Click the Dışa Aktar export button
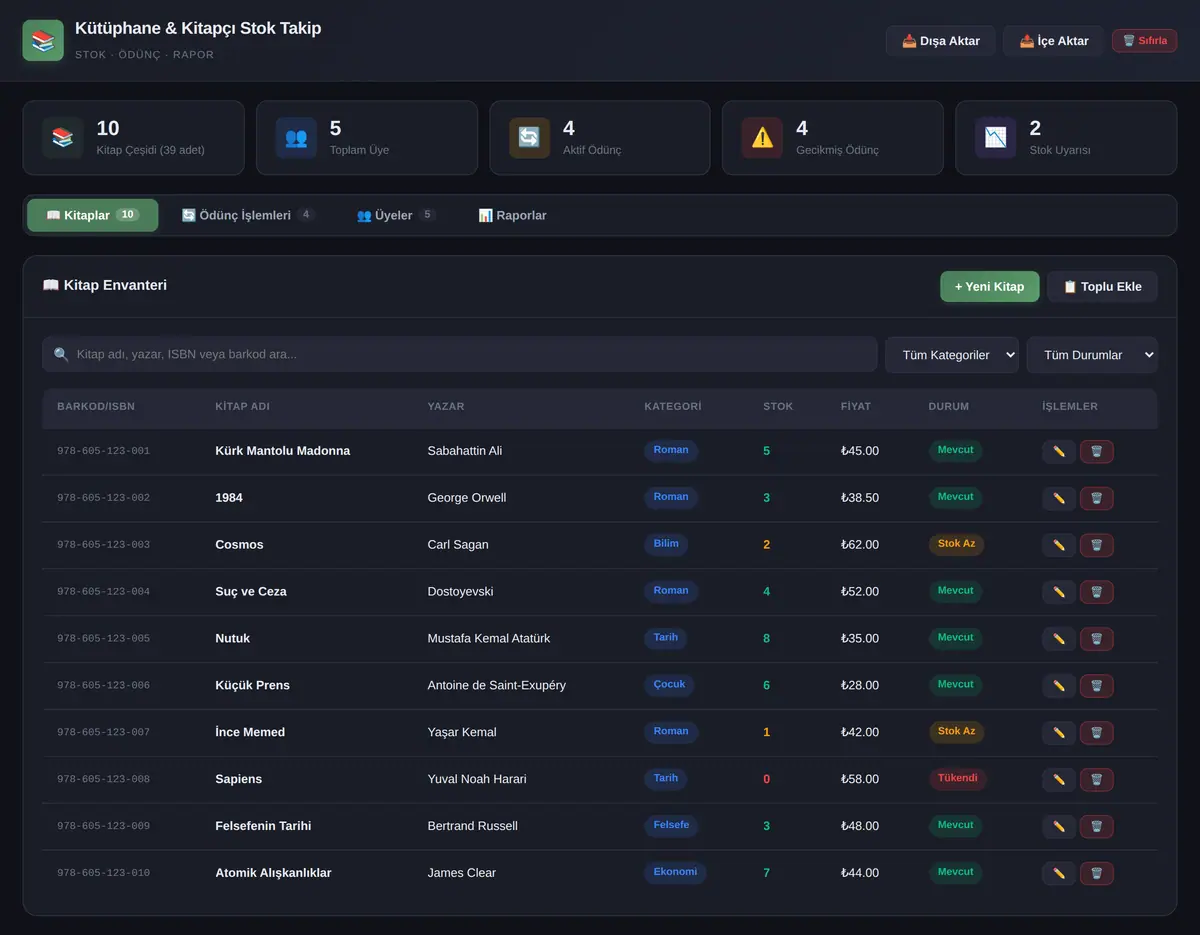The width and height of the screenshot is (1200, 935). click(941, 41)
